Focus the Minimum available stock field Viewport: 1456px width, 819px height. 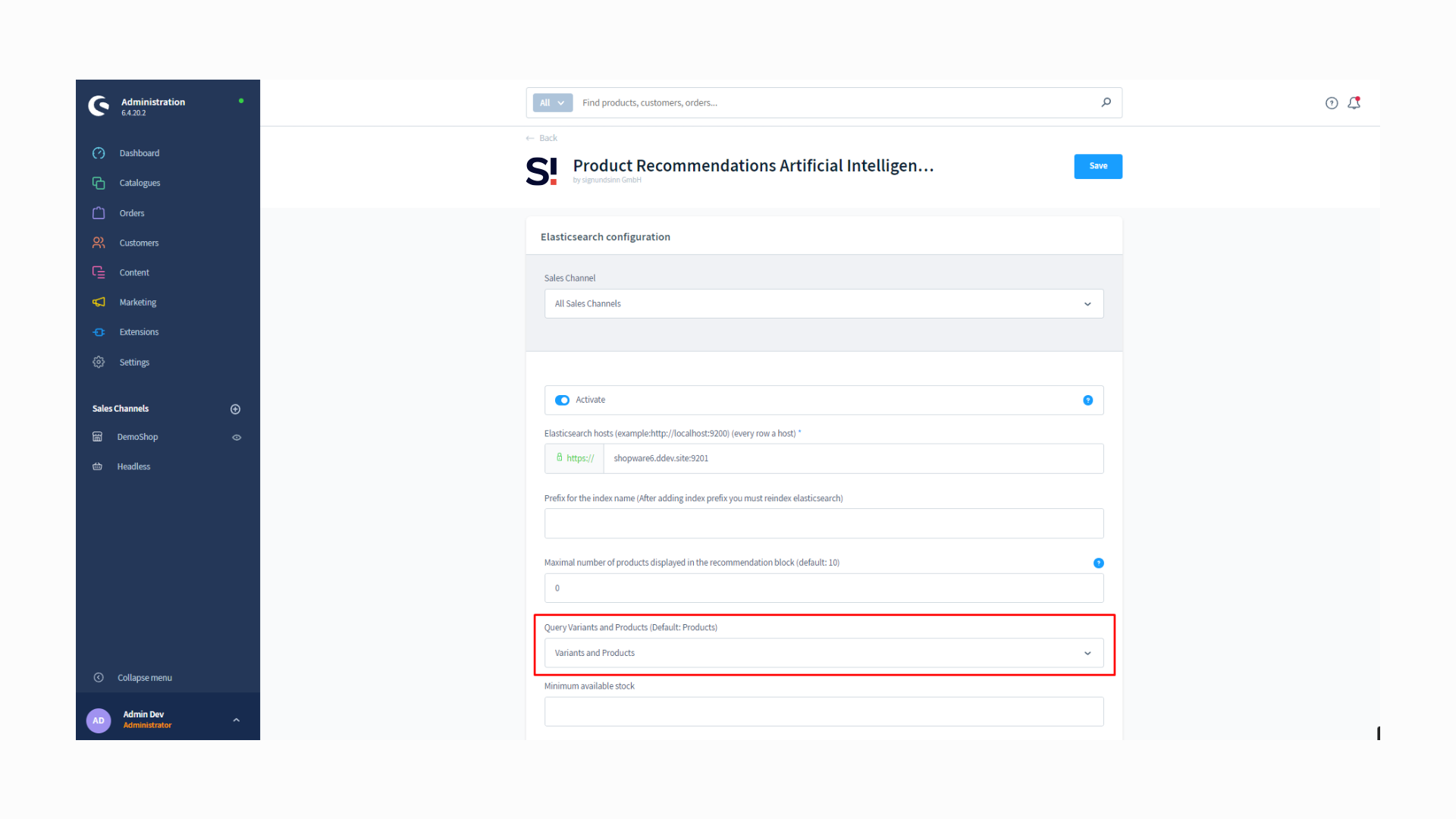(824, 711)
